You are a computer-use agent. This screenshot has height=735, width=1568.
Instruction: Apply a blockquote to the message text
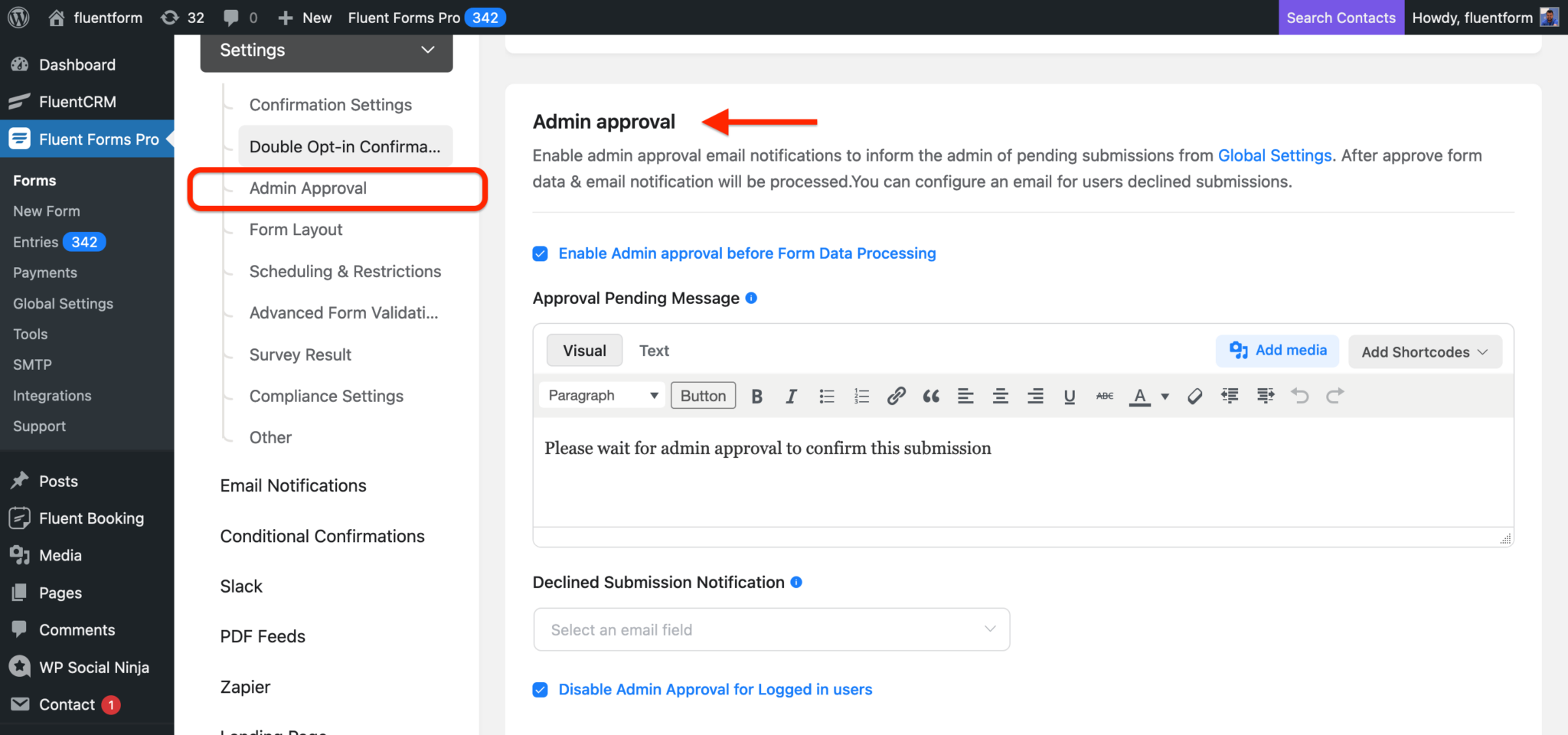click(930, 395)
